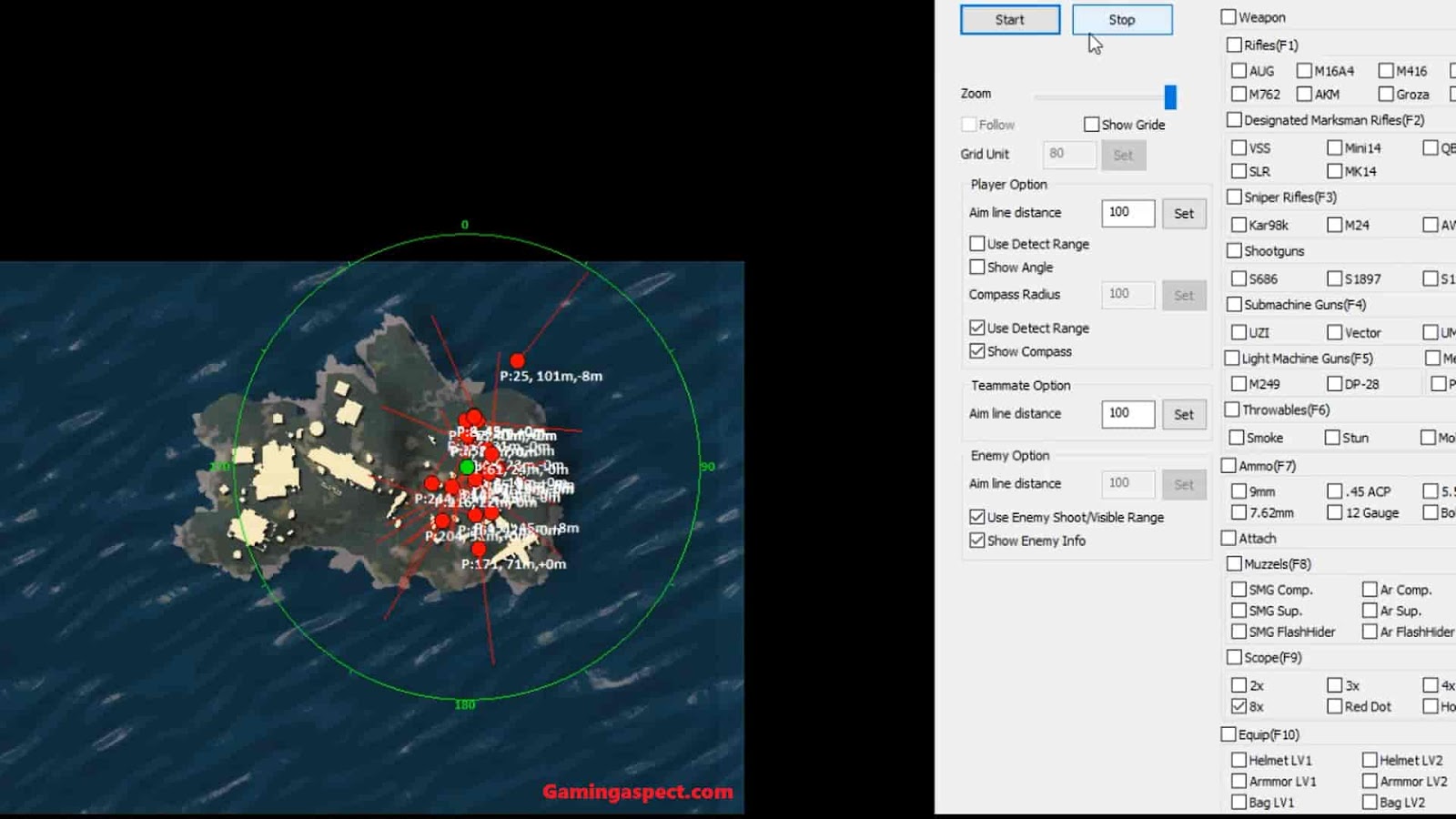
Task: Select the M762 checkbox
Action: [1239, 94]
